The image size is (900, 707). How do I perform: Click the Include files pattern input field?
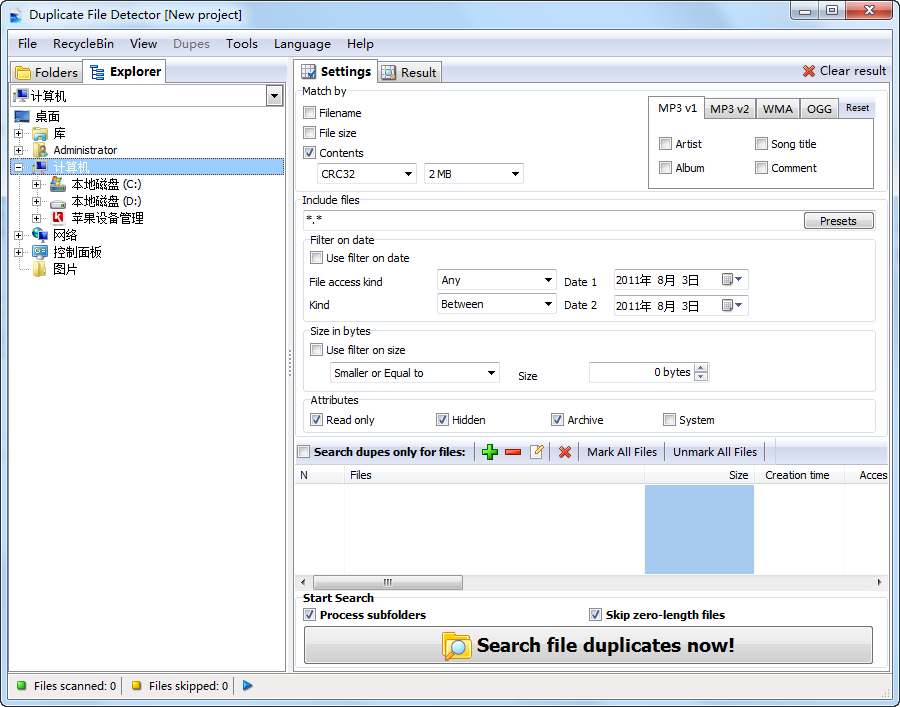(x=550, y=221)
